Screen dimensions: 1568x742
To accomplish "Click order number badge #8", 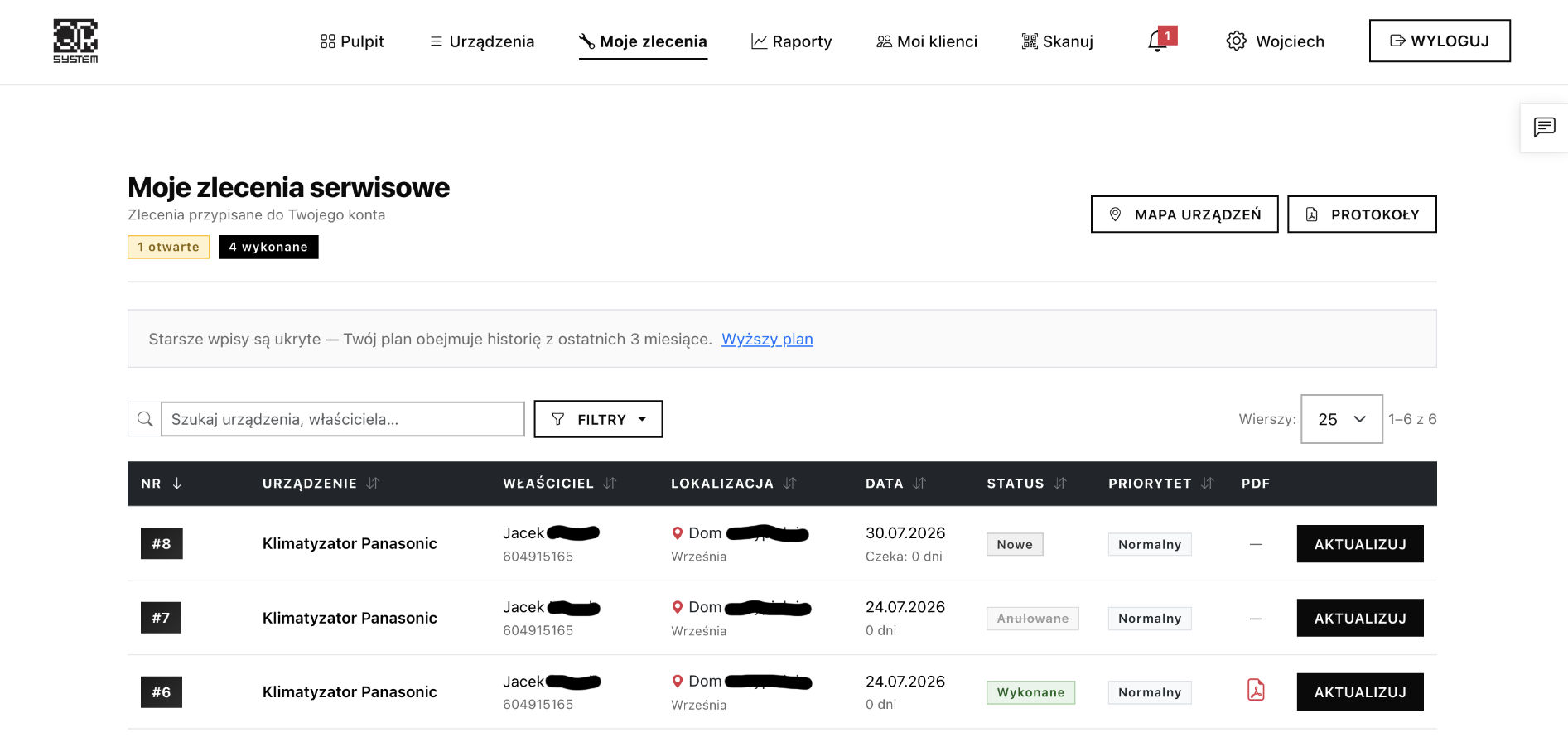I will point(162,544).
